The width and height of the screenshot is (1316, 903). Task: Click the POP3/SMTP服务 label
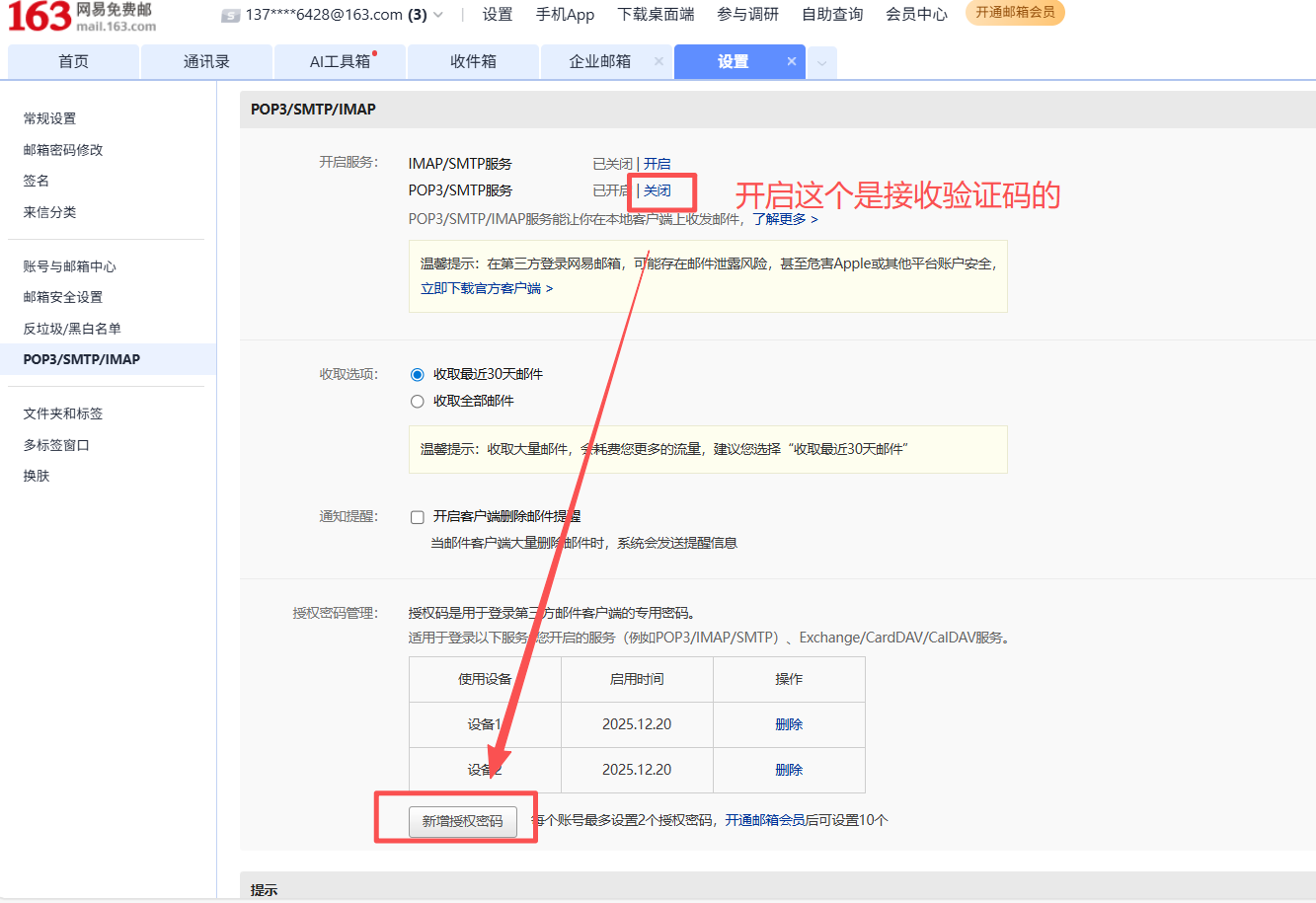[x=460, y=190]
